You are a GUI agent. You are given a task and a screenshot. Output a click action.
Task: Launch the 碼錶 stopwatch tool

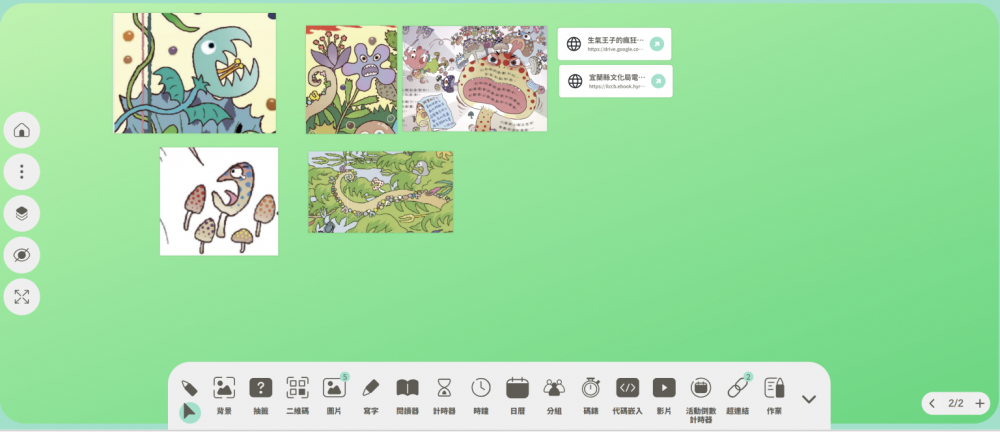[591, 394]
